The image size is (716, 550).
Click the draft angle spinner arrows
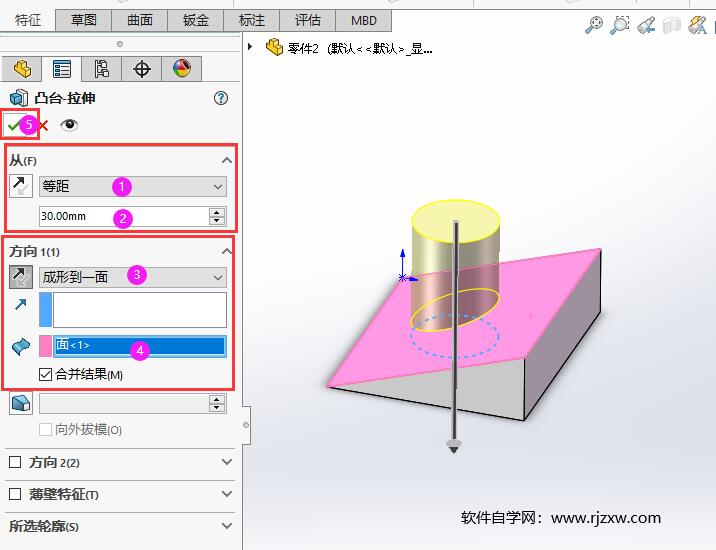pos(217,404)
